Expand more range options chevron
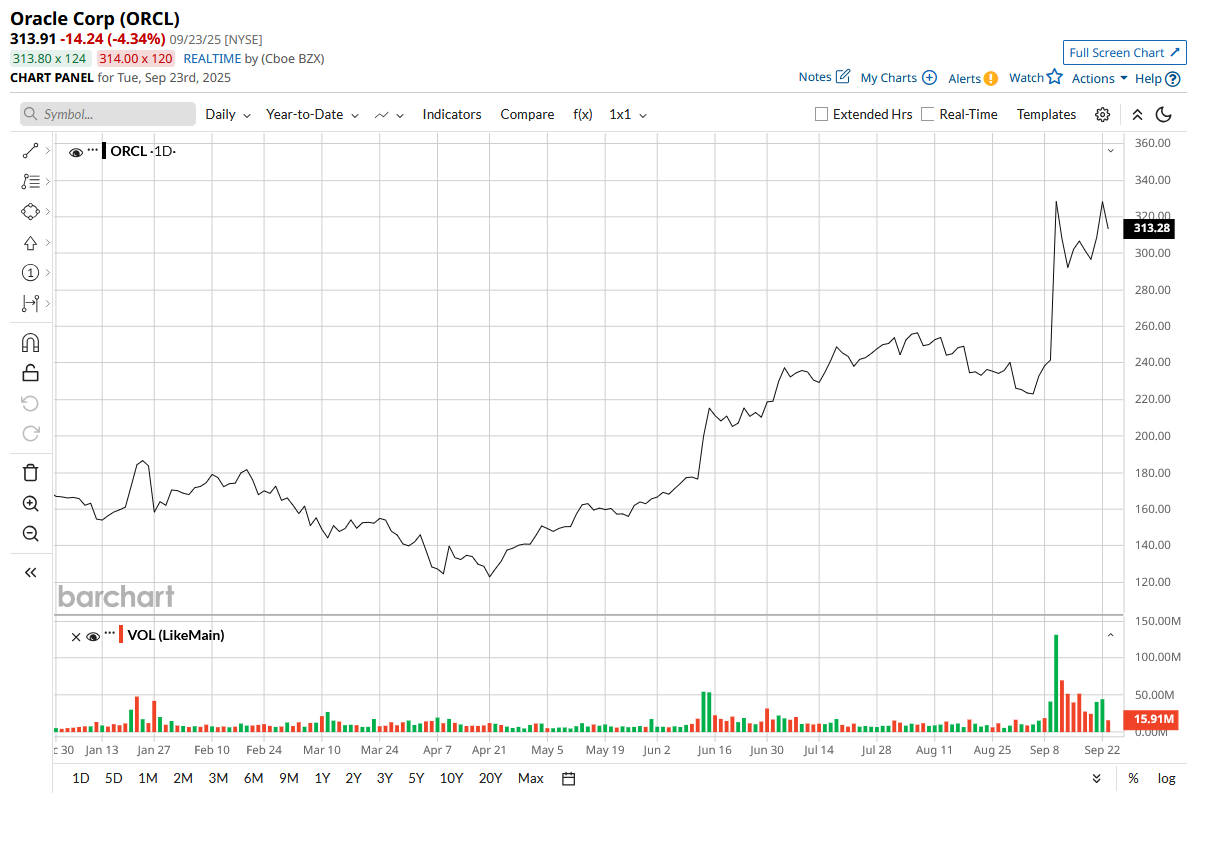Image resolution: width=1230 pixels, height=841 pixels. (x=1096, y=778)
